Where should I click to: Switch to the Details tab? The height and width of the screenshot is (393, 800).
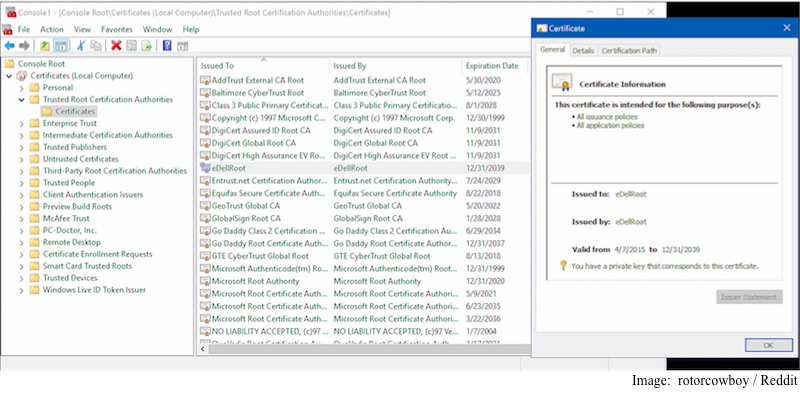[583, 51]
